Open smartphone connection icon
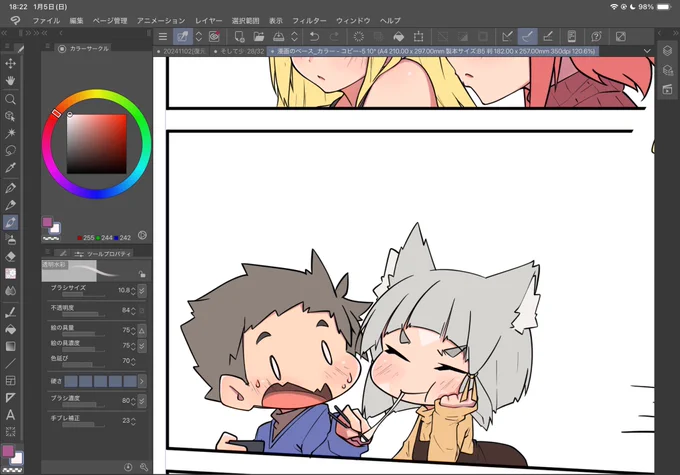Screen dimensions: 680x475 [x=572, y=37]
